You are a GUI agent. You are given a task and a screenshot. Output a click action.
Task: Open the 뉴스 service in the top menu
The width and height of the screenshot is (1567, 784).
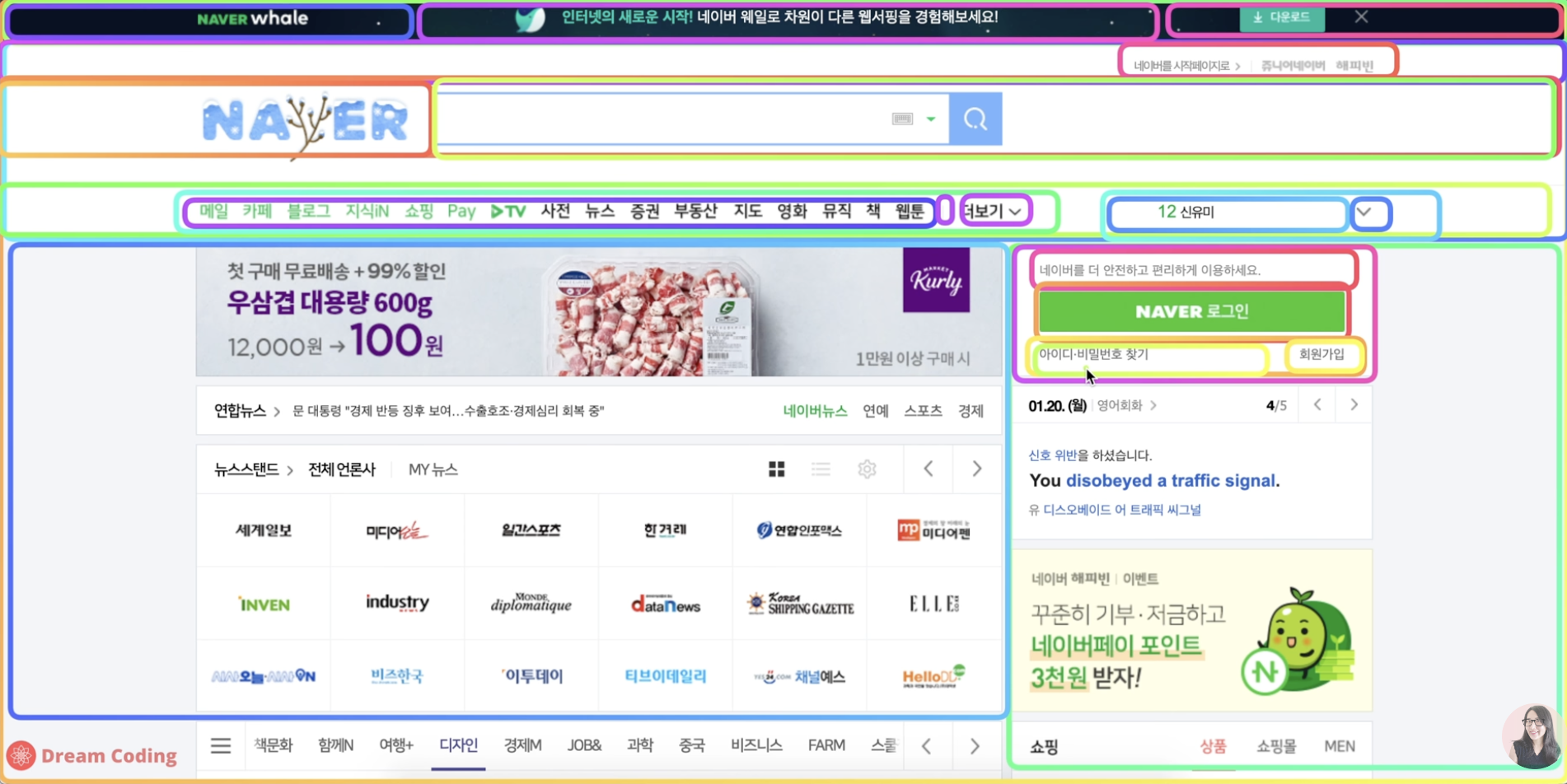[600, 212]
